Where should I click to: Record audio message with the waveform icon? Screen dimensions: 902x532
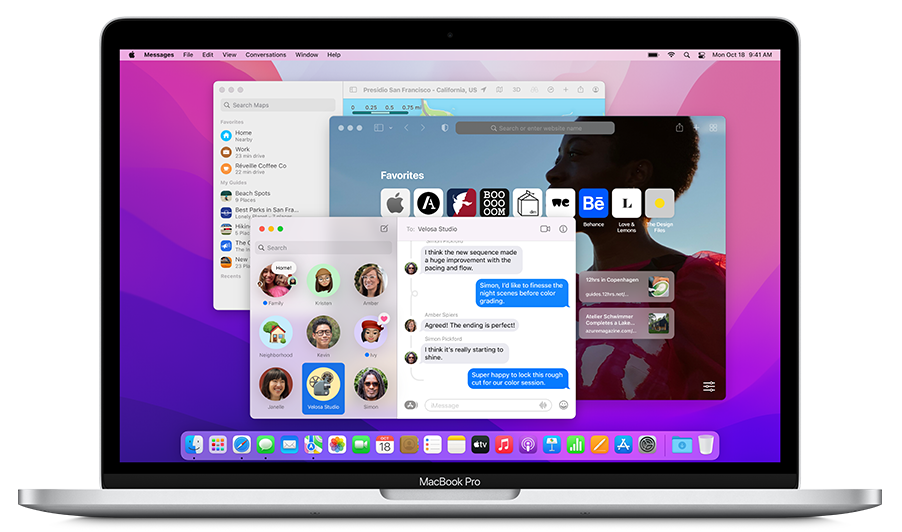pos(542,405)
